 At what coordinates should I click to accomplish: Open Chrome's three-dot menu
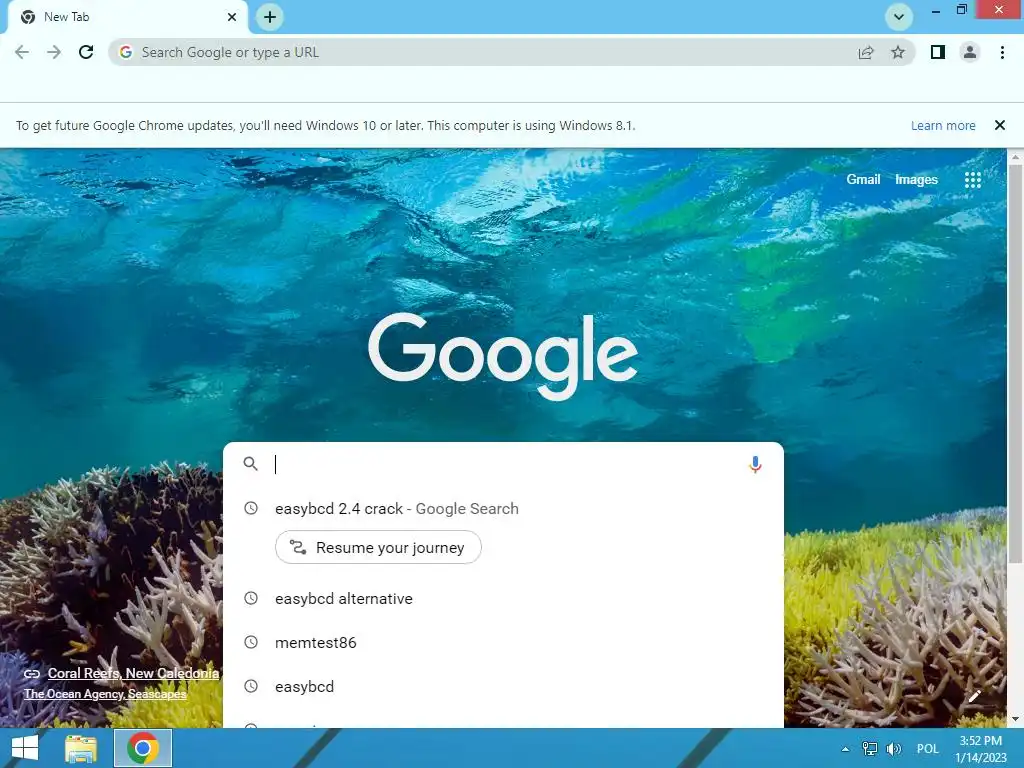[1002, 52]
